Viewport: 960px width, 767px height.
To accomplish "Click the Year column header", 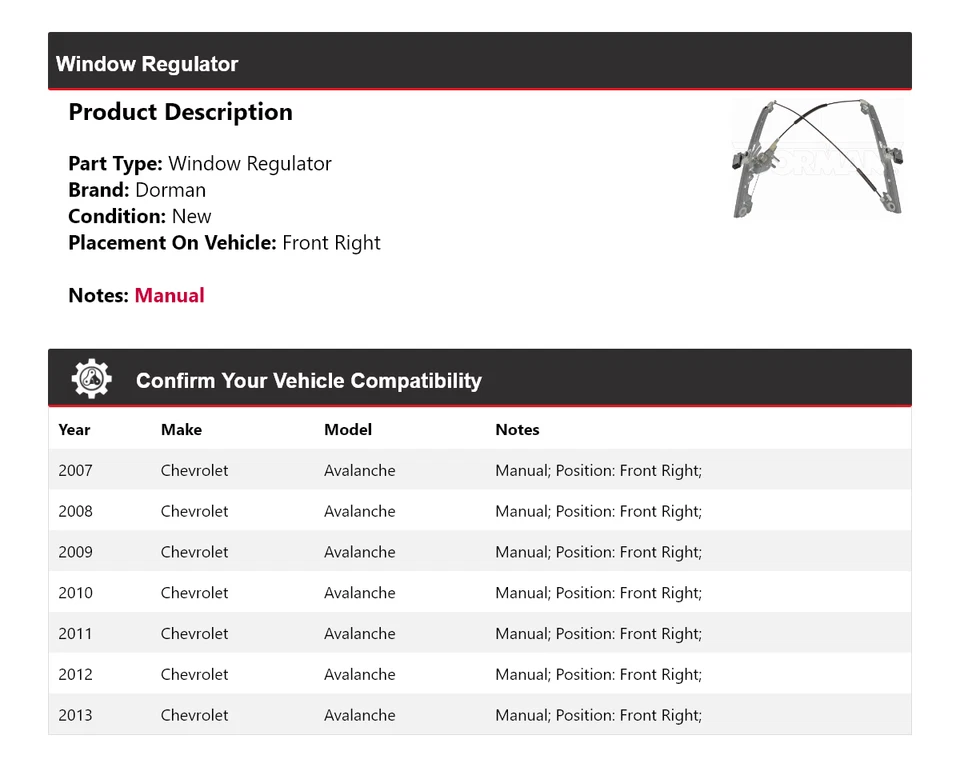I will 74,430.
